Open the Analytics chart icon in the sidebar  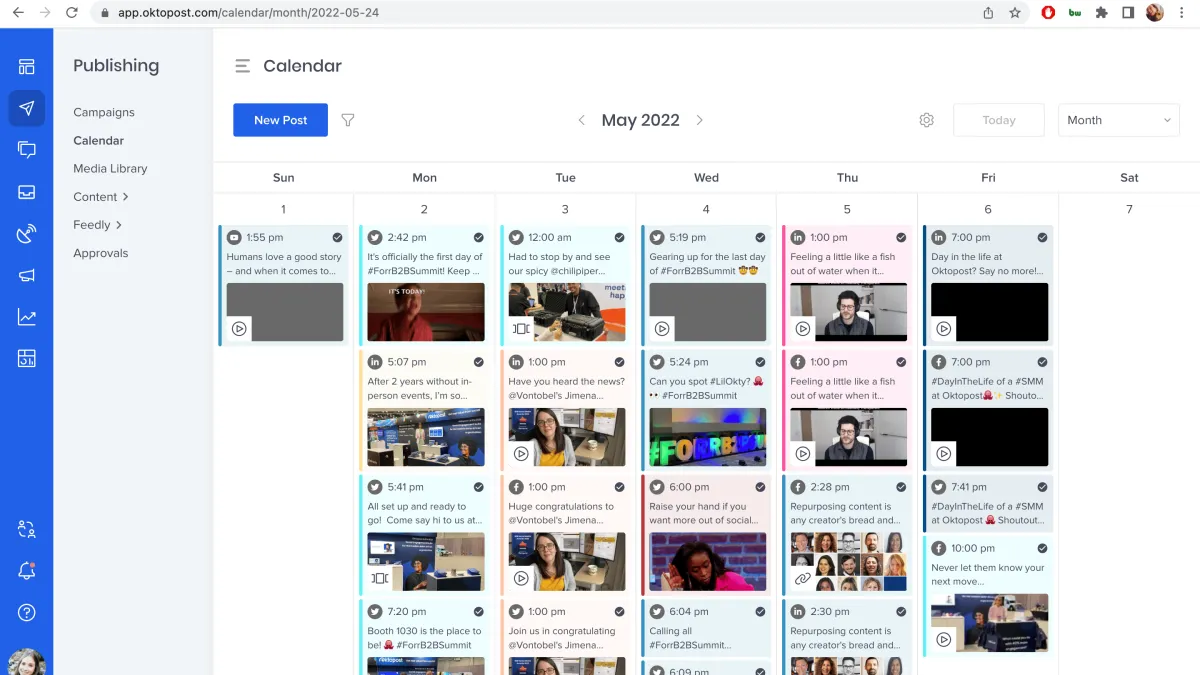[x=26, y=318]
